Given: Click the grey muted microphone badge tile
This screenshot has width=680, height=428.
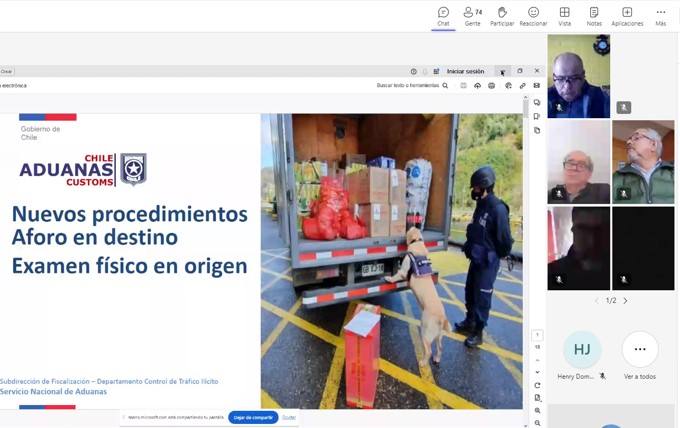Looking at the screenshot, I should tap(624, 107).
